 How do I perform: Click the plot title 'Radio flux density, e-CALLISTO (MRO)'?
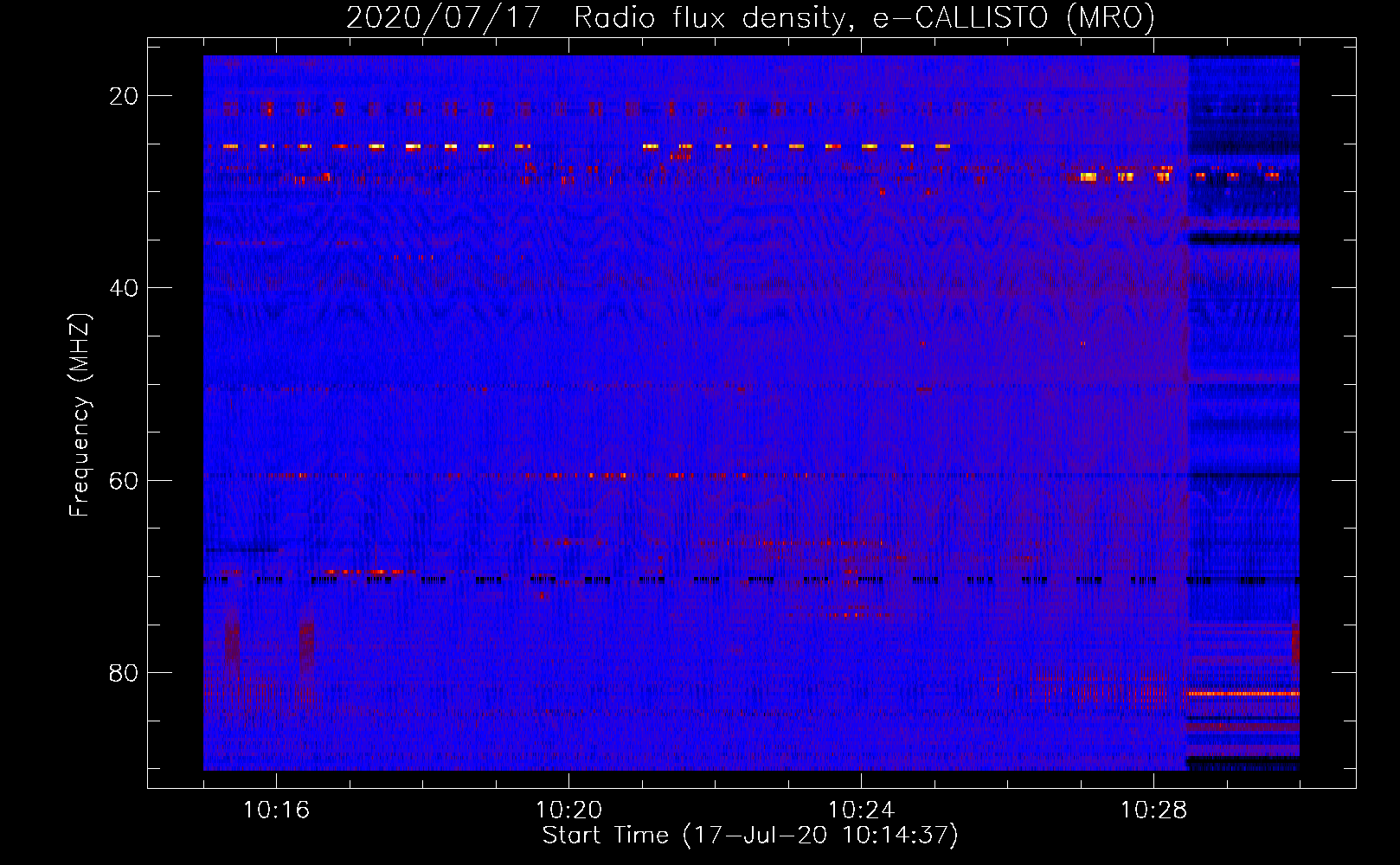point(864,18)
